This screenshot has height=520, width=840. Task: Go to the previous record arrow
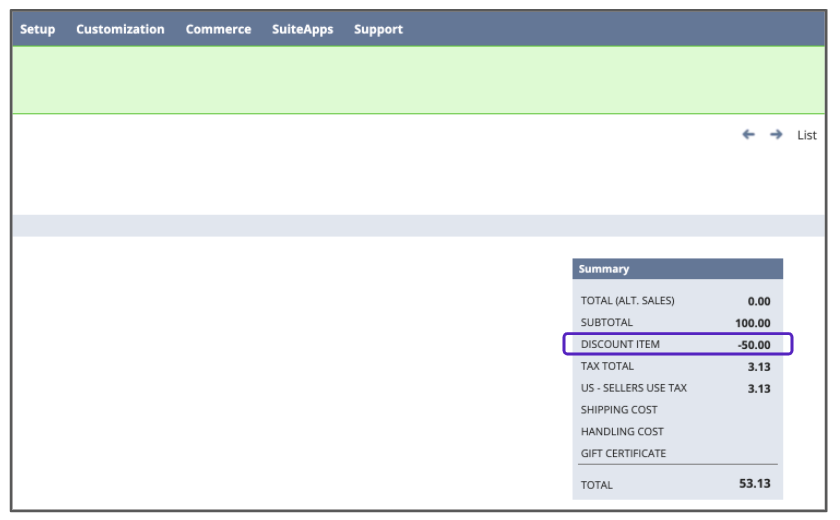(x=748, y=135)
